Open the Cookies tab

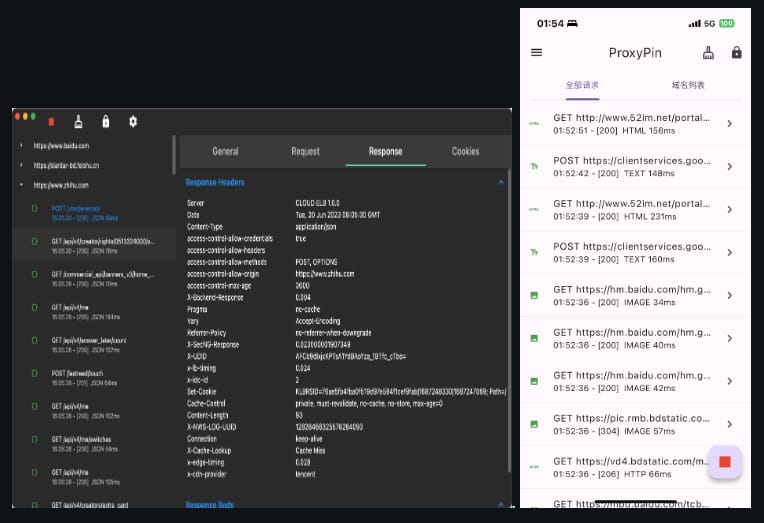465,152
